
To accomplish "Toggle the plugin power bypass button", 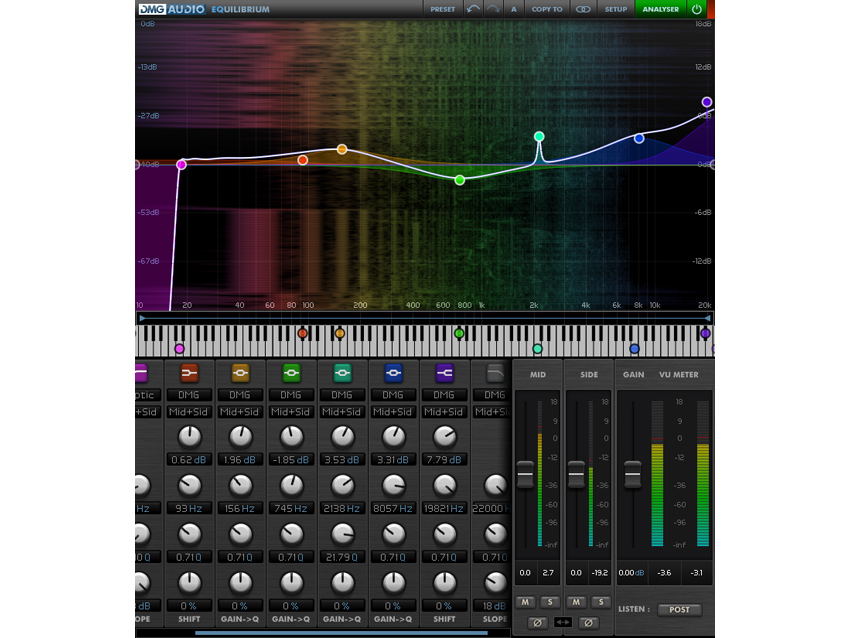I will point(697,9).
